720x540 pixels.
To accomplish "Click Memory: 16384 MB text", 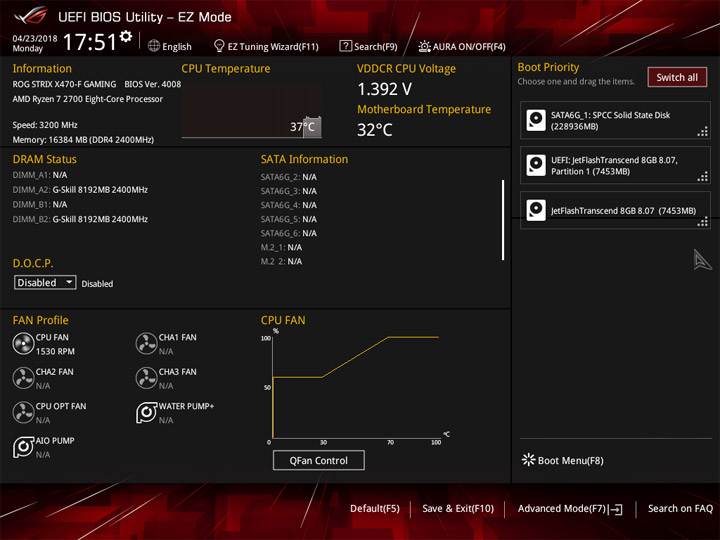I will click(83, 140).
